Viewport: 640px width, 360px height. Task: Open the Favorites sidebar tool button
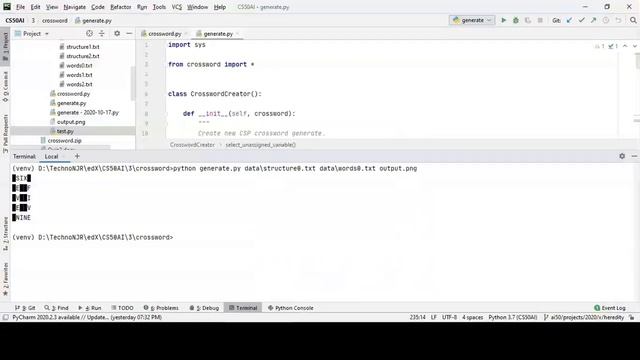[5, 279]
